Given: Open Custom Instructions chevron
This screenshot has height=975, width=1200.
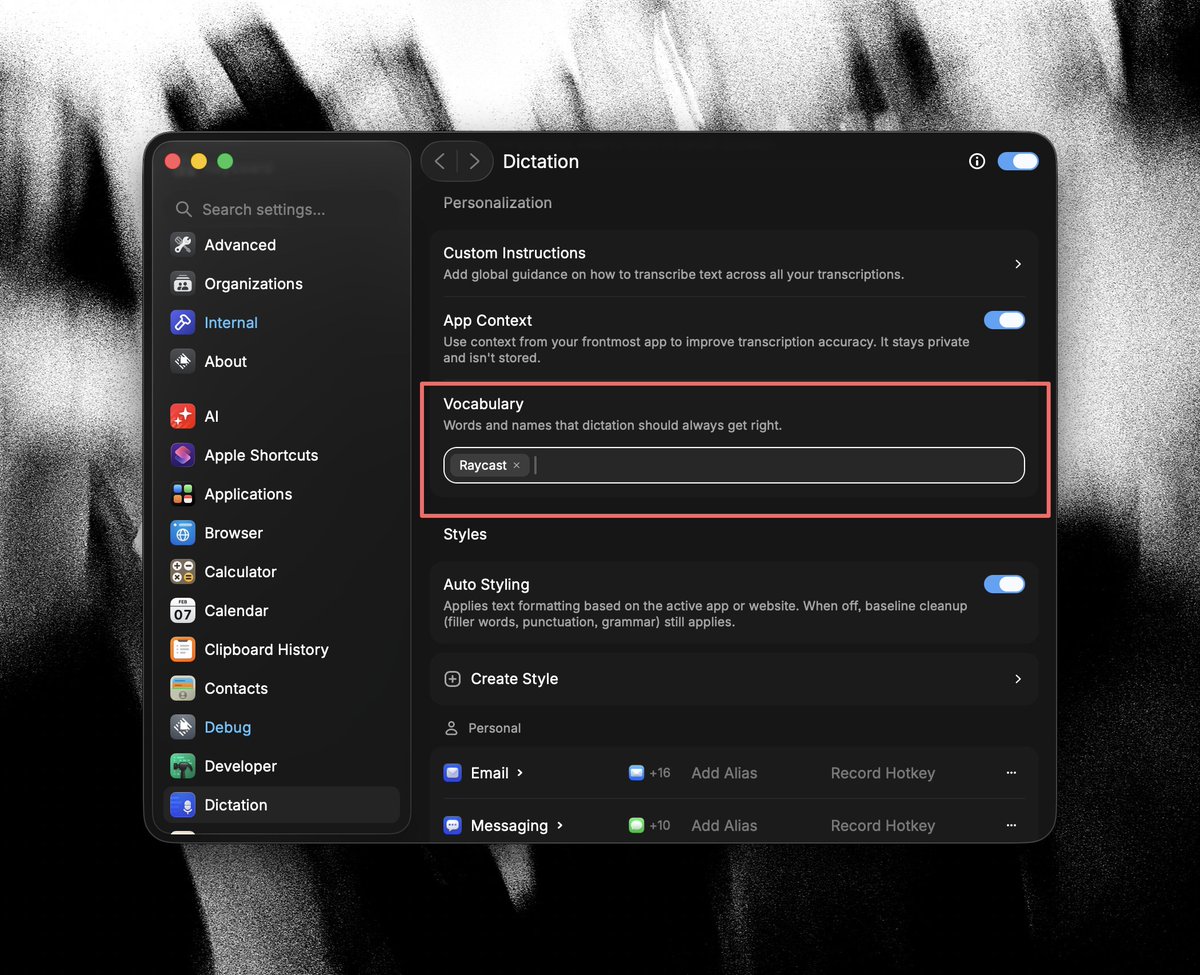Looking at the screenshot, I should [1018, 264].
